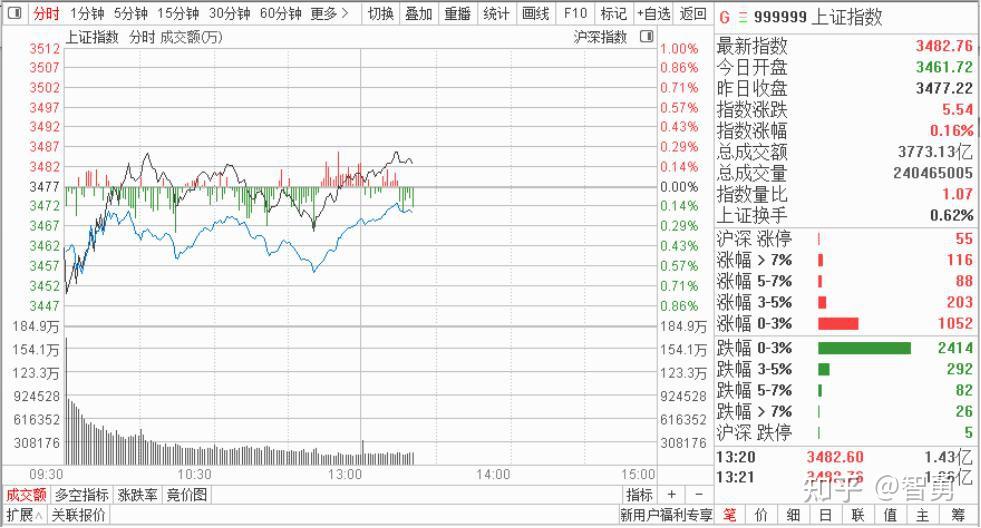Open the 指标 indicator selector

pos(639,495)
